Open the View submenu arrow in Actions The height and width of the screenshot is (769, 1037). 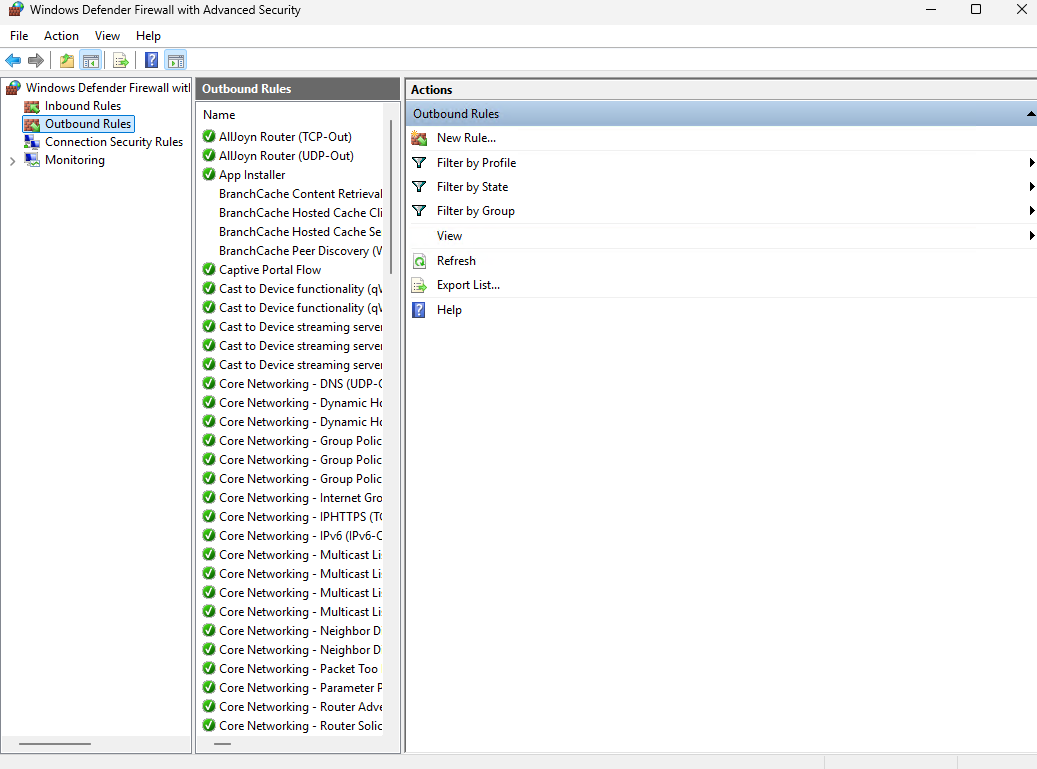pyautogui.click(x=1032, y=235)
